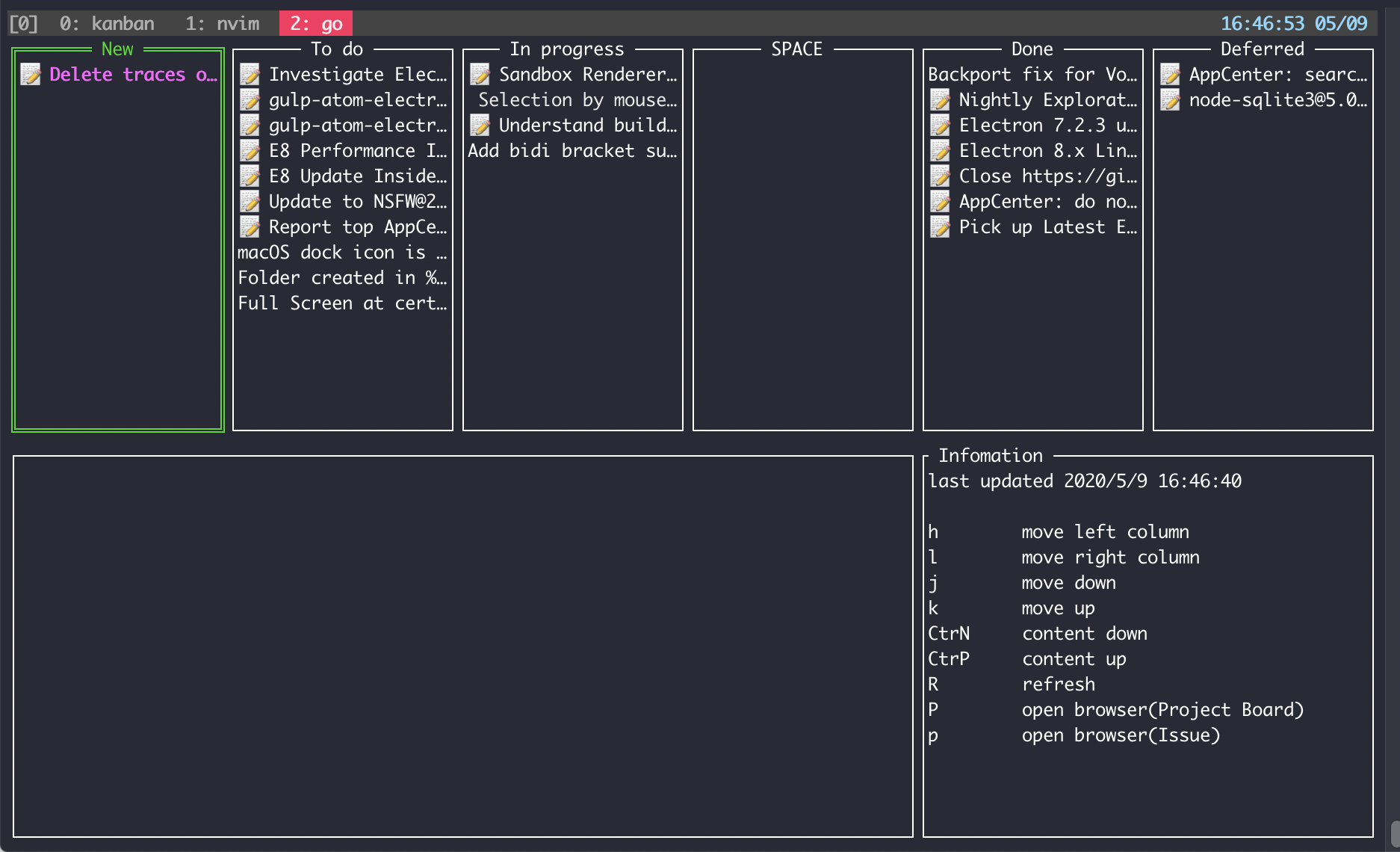Image resolution: width=1400 pixels, height=852 pixels.
Task: Select card 'Selection by mouse…'
Action: (577, 99)
